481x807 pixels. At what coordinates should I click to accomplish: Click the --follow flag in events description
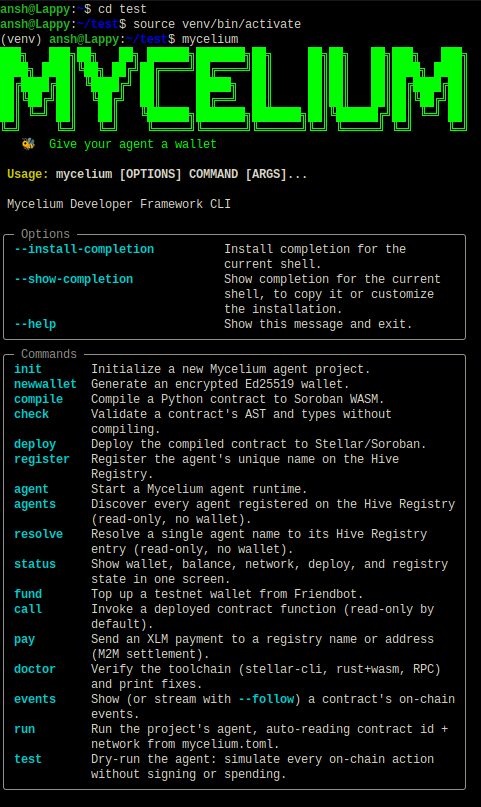[266, 699]
